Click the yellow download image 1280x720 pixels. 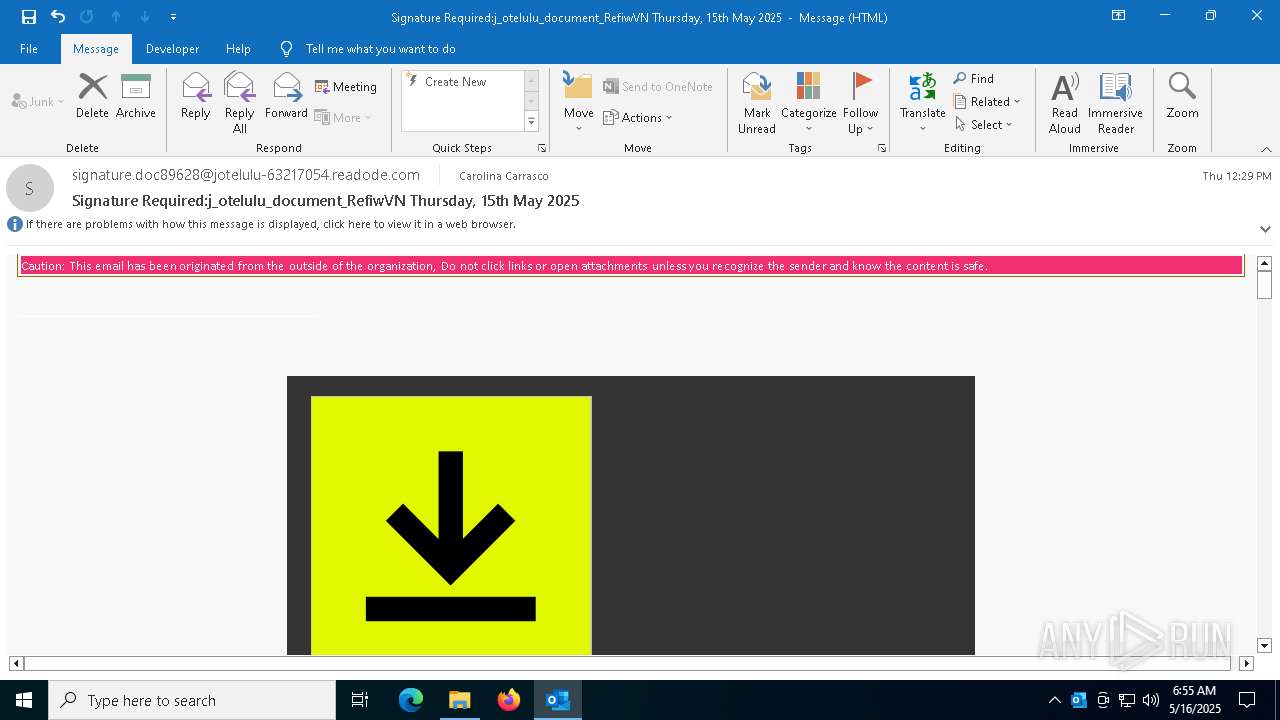pos(451,526)
